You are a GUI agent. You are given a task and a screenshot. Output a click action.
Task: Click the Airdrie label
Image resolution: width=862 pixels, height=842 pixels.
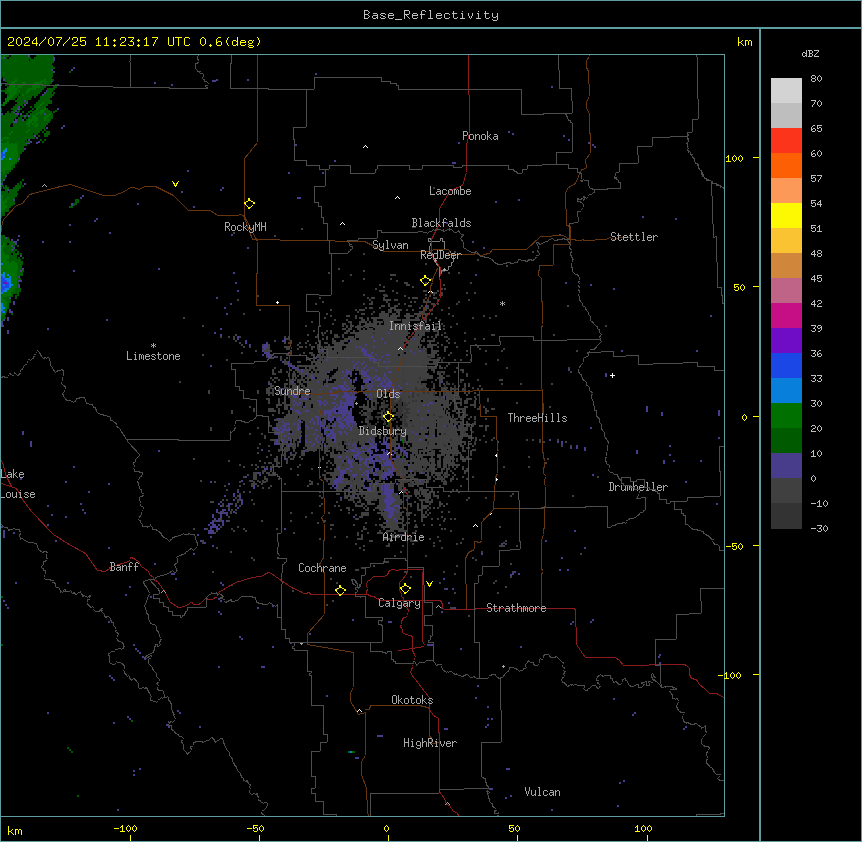[x=404, y=537]
